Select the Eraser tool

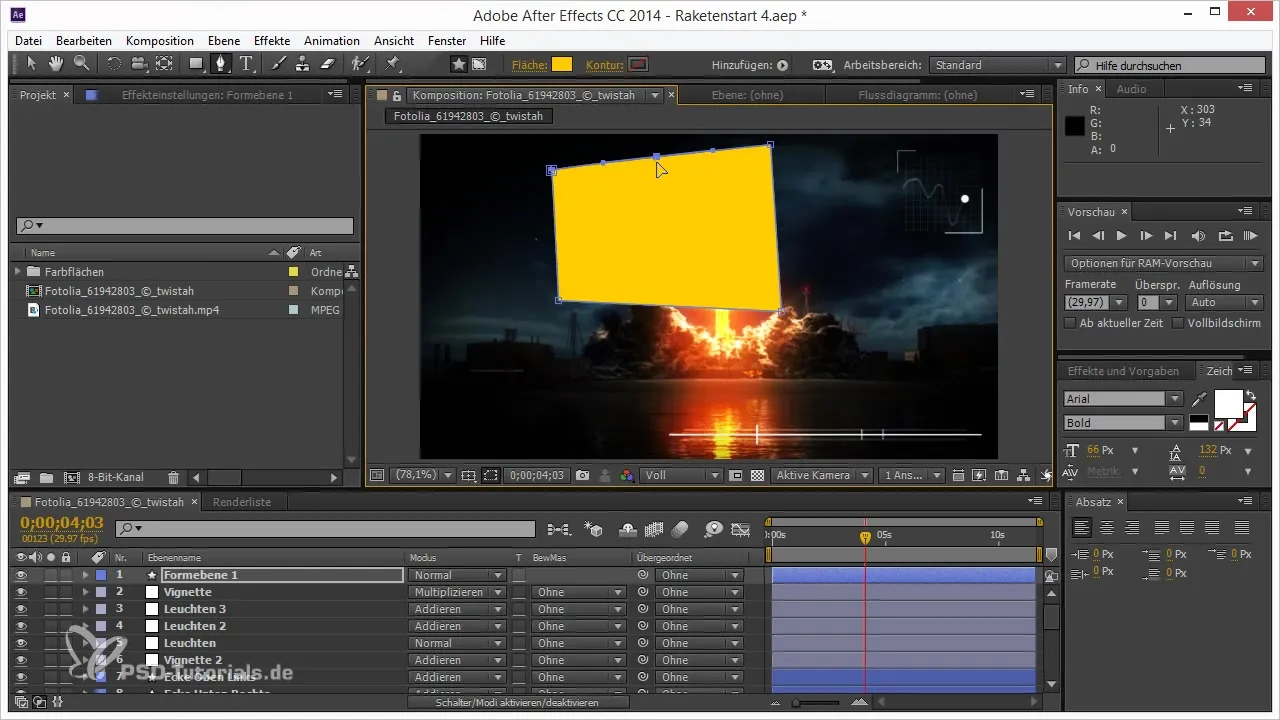pos(328,64)
